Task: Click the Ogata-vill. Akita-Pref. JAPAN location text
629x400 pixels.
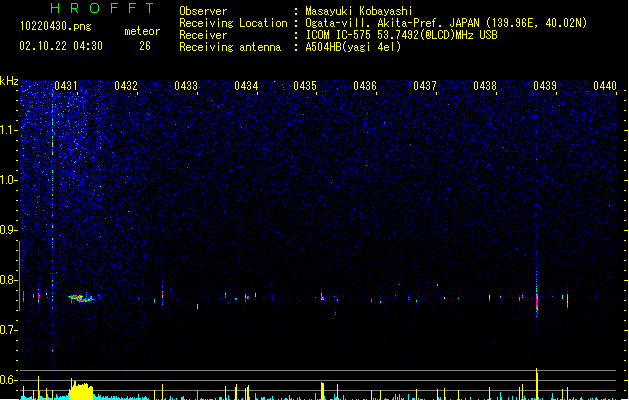Action: coord(446,23)
